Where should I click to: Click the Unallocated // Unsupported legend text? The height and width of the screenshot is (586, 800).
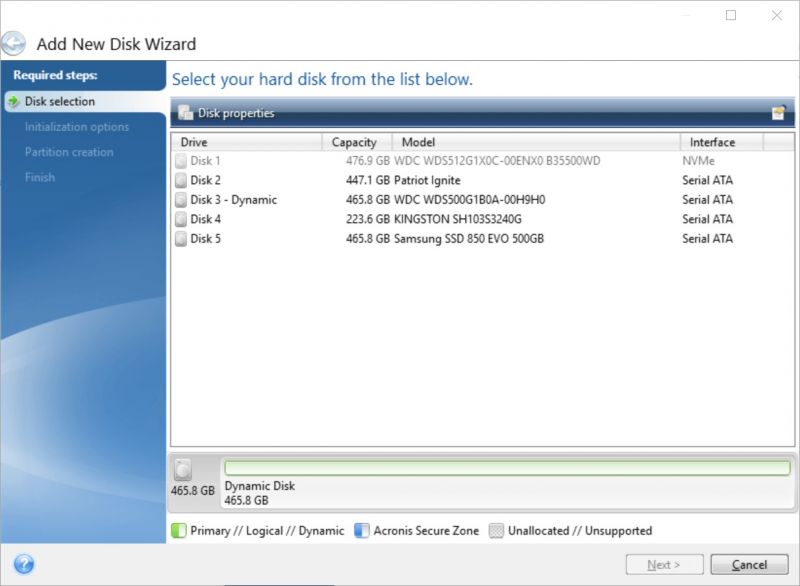click(x=580, y=530)
